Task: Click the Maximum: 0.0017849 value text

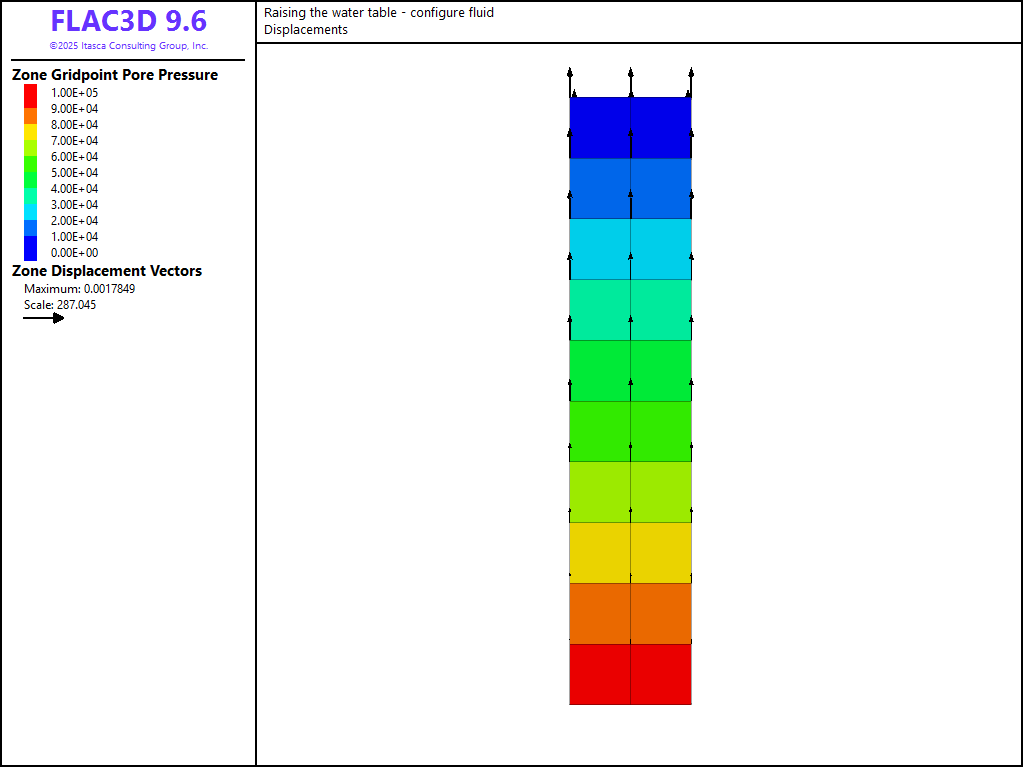Action: pyautogui.click(x=79, y=289)
